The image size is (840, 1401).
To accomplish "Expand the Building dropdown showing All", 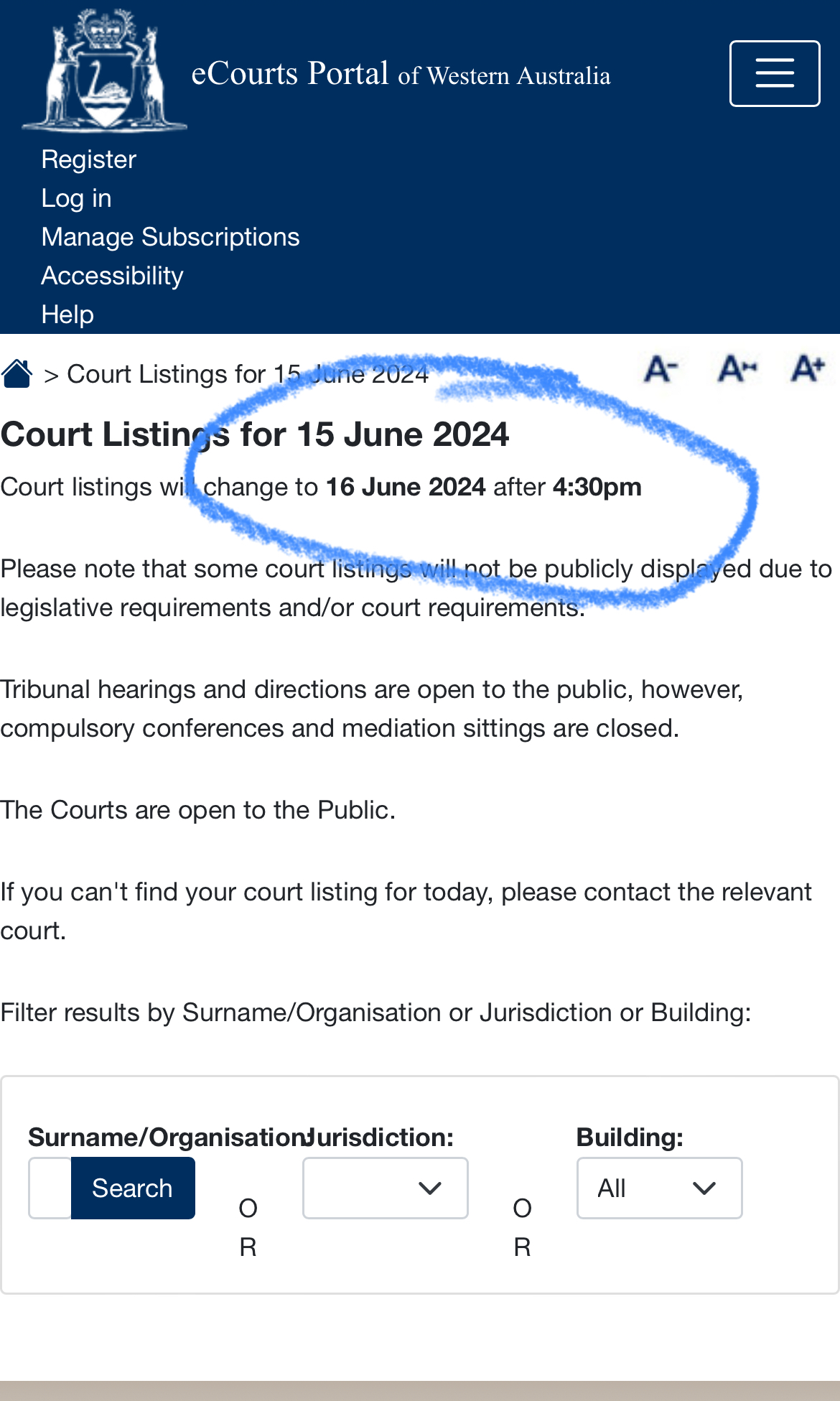I will [x=660, y=1188].
